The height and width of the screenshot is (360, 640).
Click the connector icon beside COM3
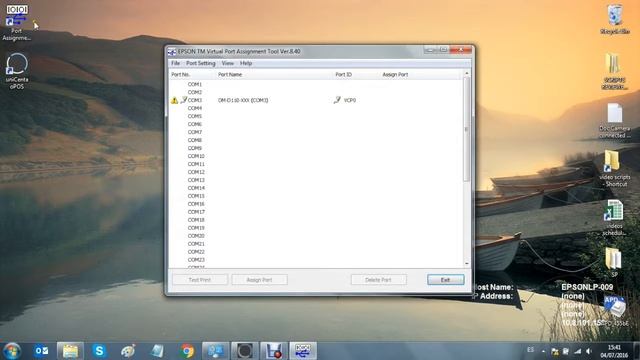(x=184, y=100)
